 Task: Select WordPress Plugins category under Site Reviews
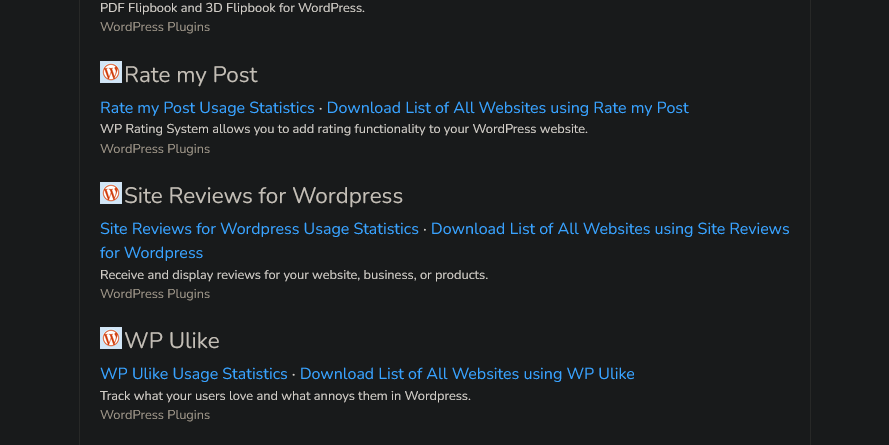pos(155,294)
